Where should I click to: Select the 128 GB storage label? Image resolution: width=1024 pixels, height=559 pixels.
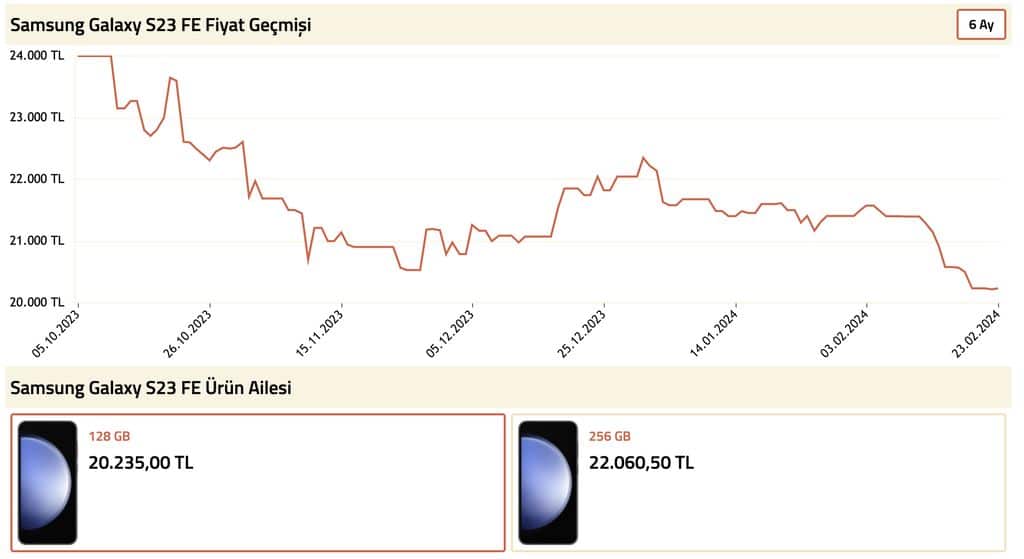[x=109, y=437]
